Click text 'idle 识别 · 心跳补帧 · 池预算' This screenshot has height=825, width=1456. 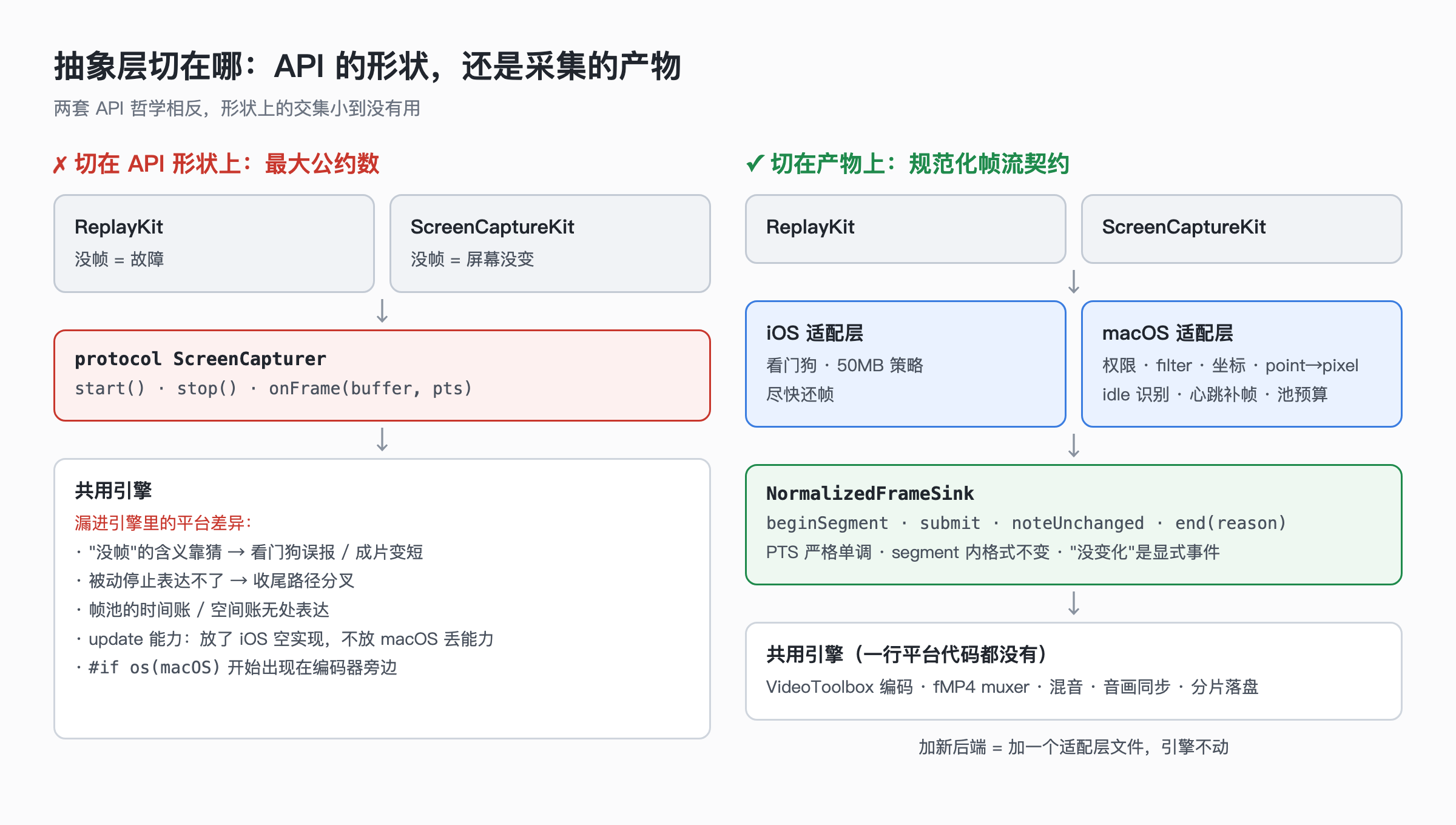[1215, 394]
